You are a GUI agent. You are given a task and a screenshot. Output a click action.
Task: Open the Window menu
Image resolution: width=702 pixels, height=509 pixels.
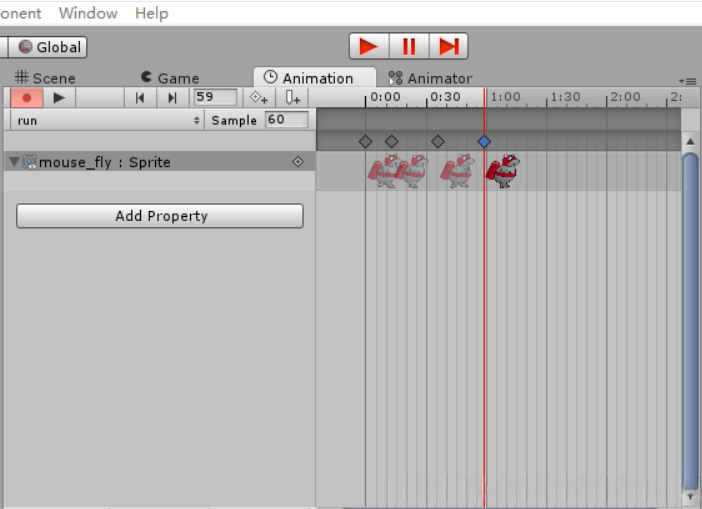point(88,13)
